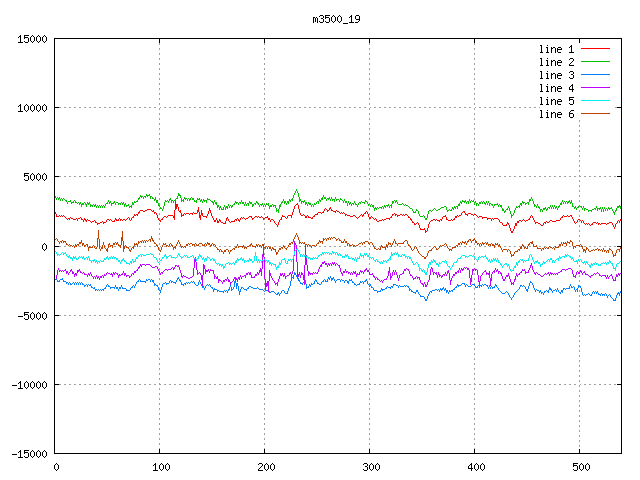The image size is (640, 480).
Task: Select the cyan line 5 legend sample
Action: [596, 101]
